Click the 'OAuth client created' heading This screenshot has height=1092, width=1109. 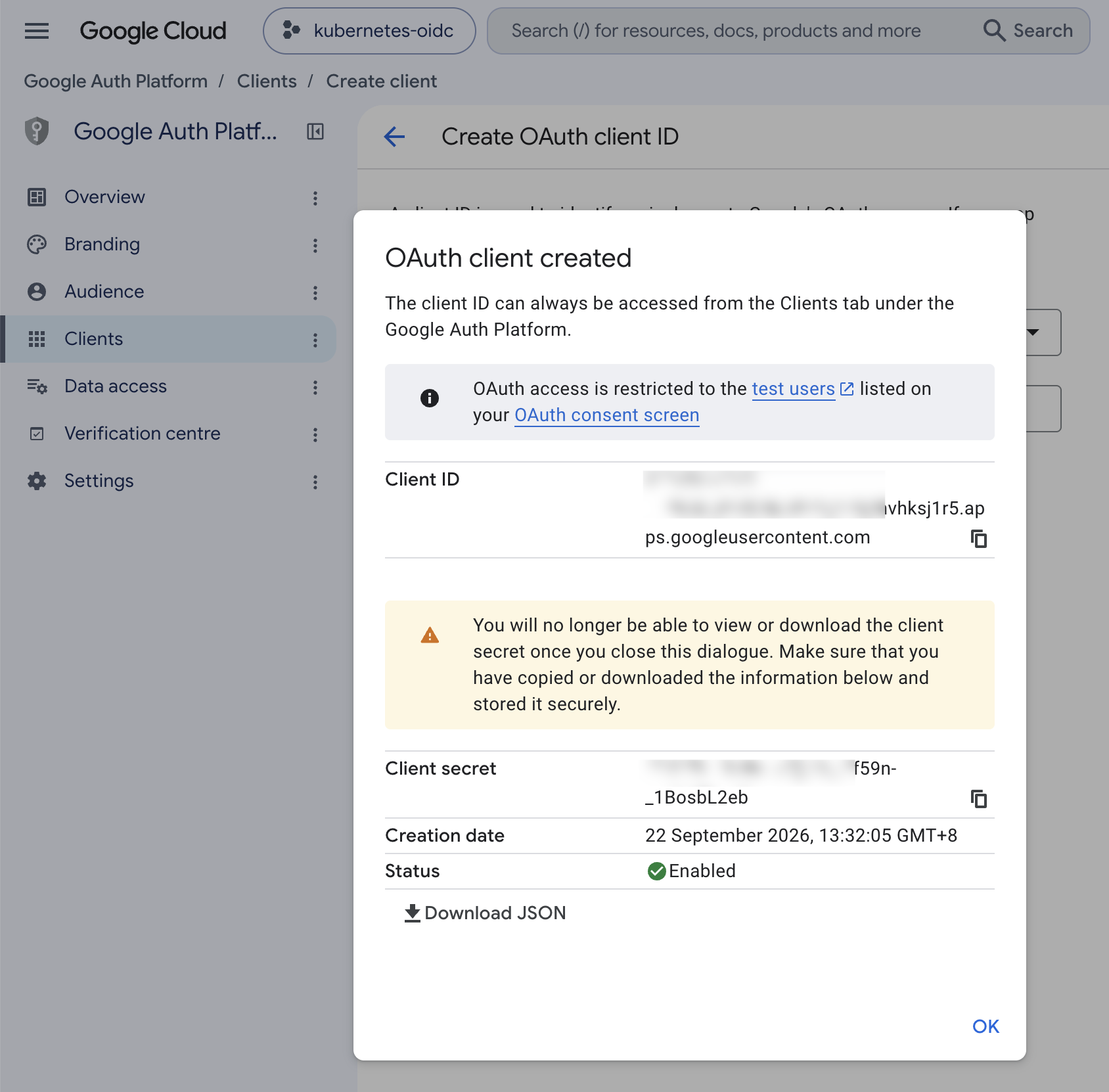pos(508,258)
